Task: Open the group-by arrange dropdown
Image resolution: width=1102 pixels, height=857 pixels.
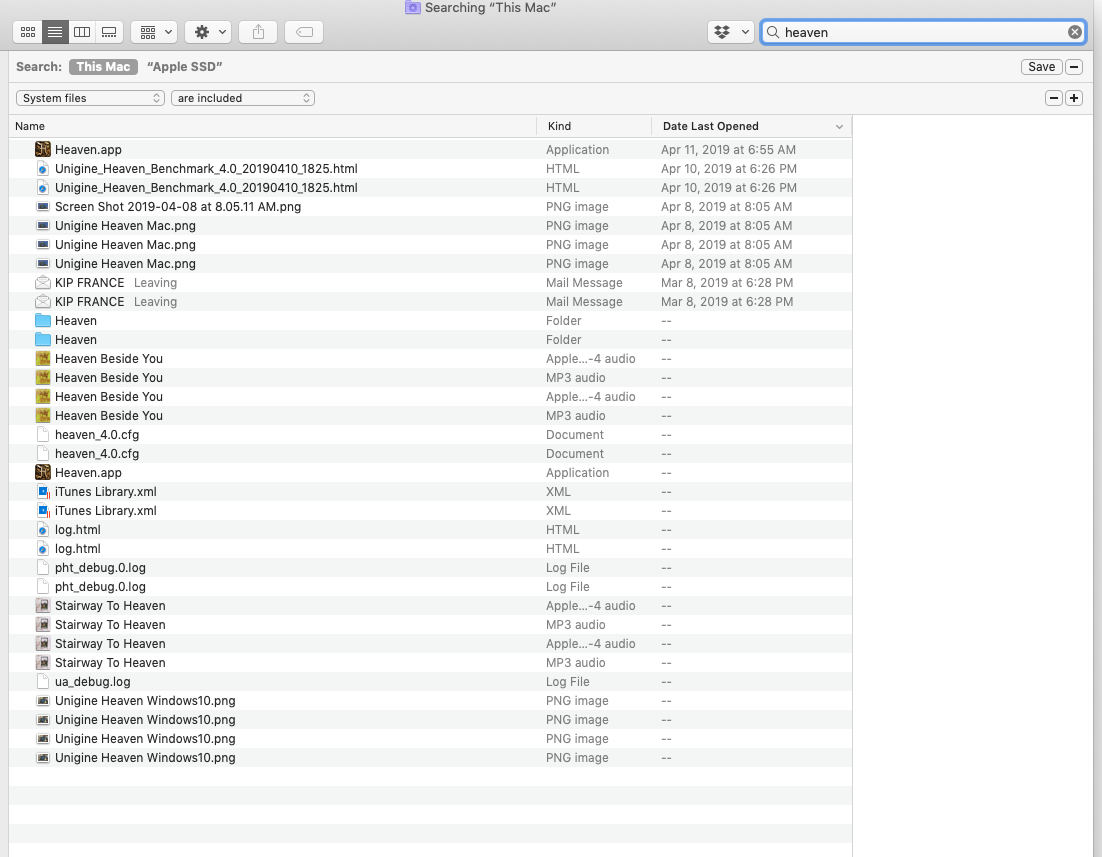Action: coord(154,32)
